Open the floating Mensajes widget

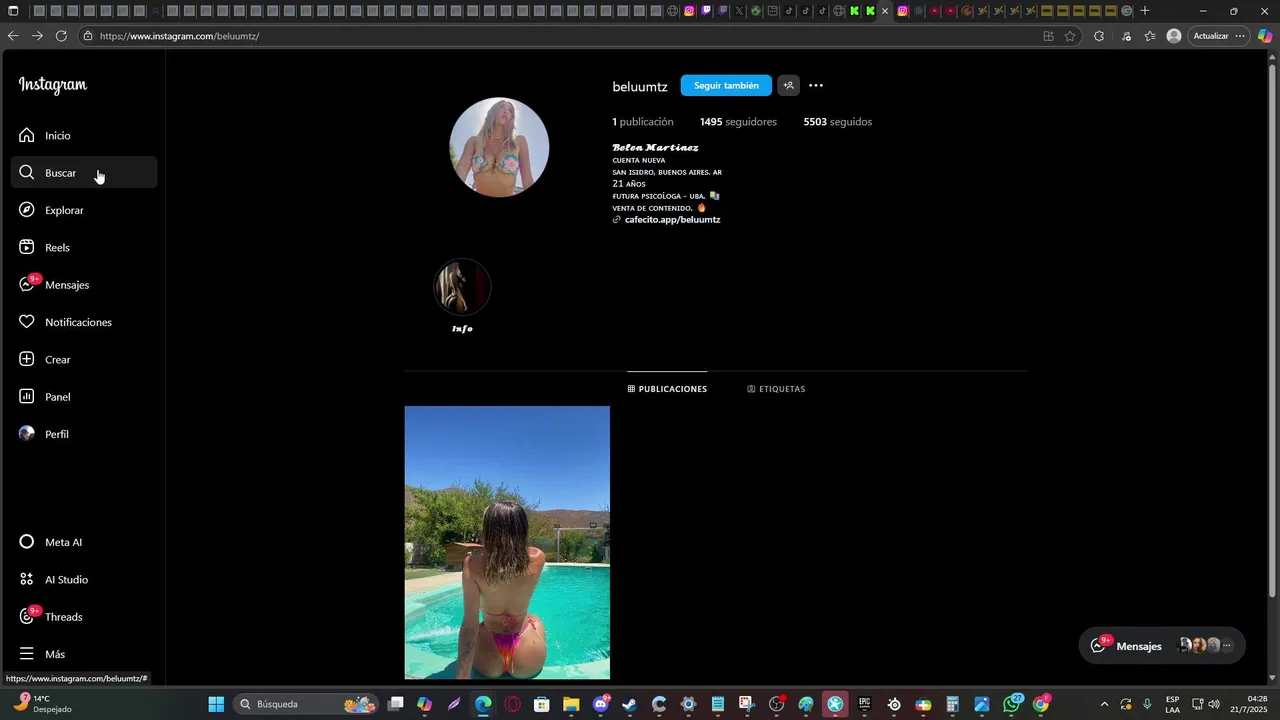click(x=1161, y=646)
